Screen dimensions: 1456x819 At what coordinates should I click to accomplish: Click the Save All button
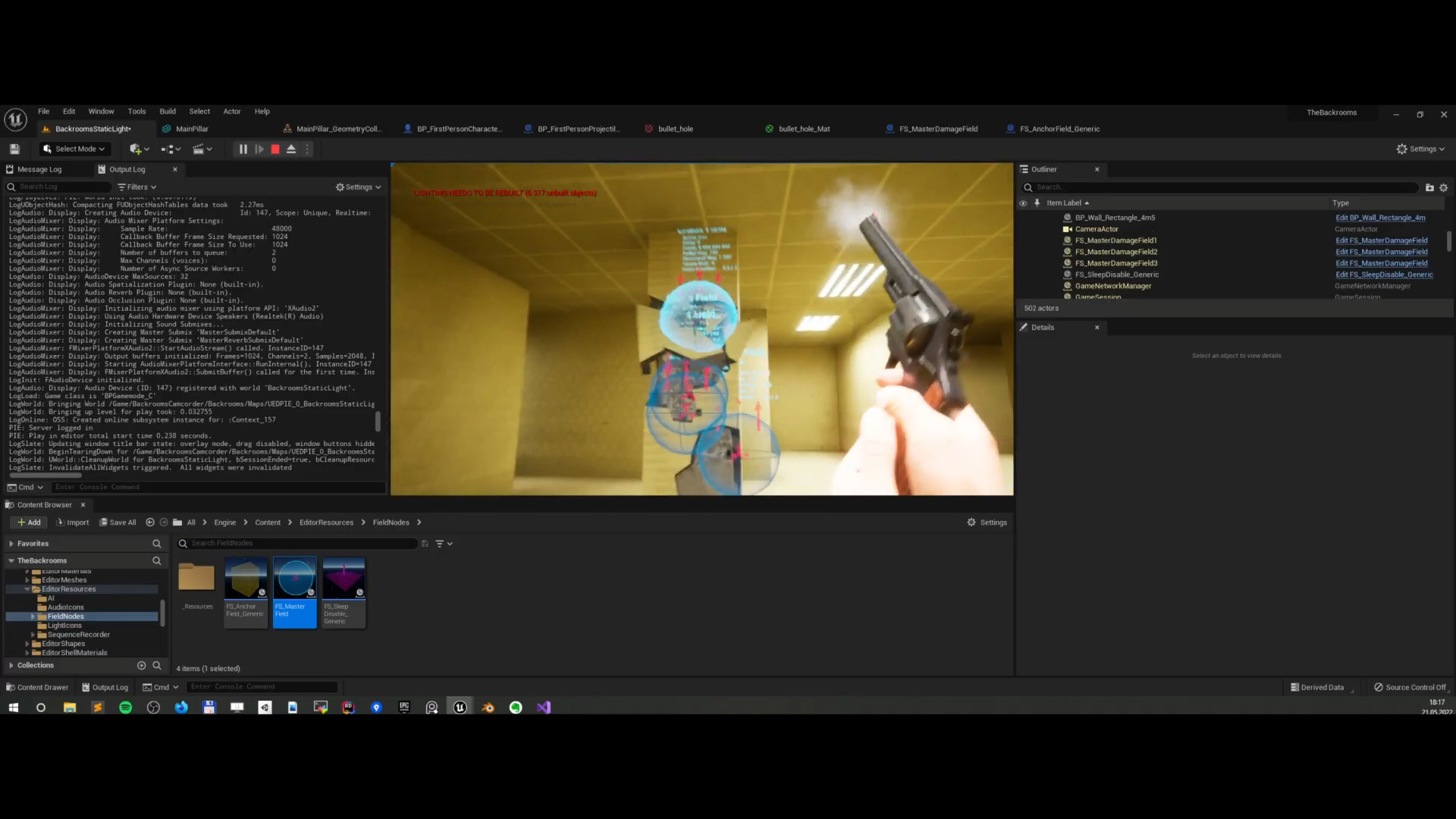pos(118,522)
